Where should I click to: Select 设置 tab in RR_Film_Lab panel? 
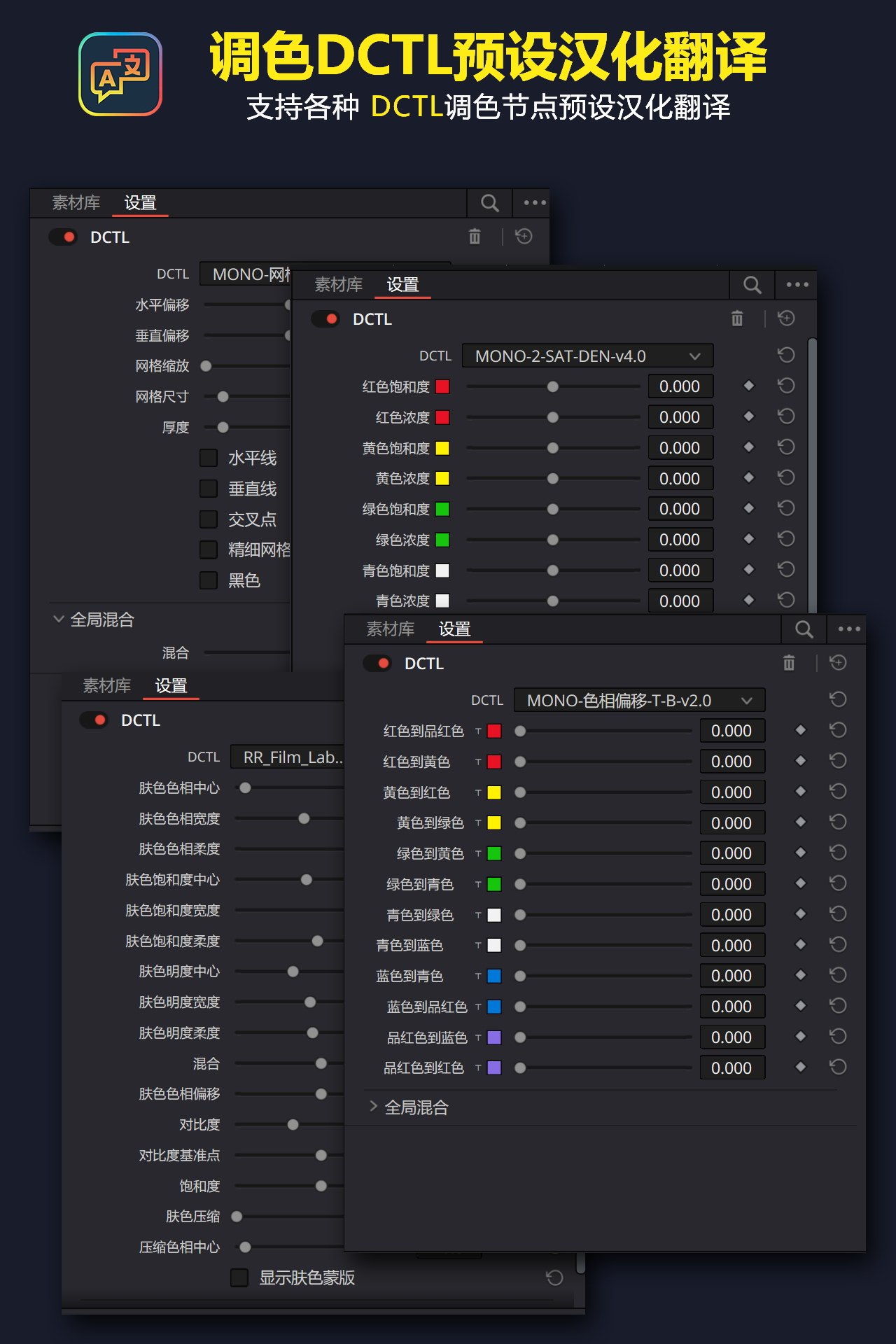click(171, 686)
